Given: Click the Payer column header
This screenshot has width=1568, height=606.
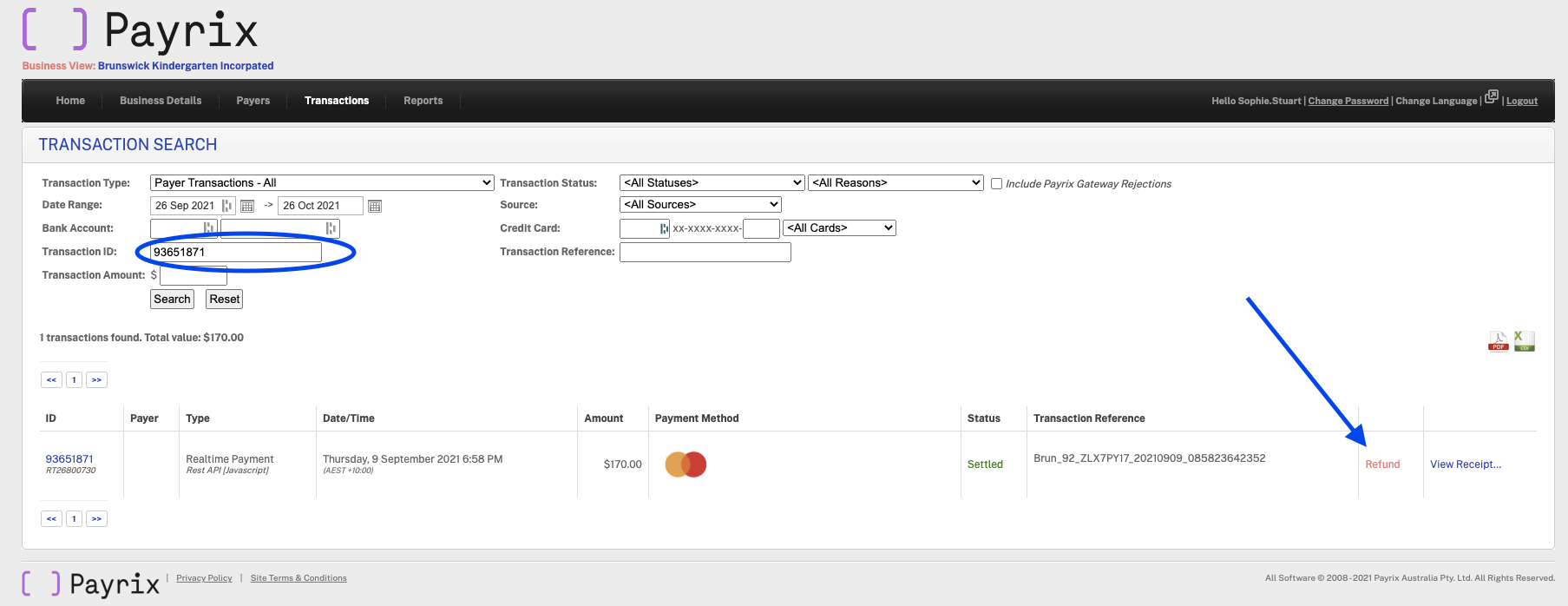Looking at the screenshot, I should [x=144, y=418].
